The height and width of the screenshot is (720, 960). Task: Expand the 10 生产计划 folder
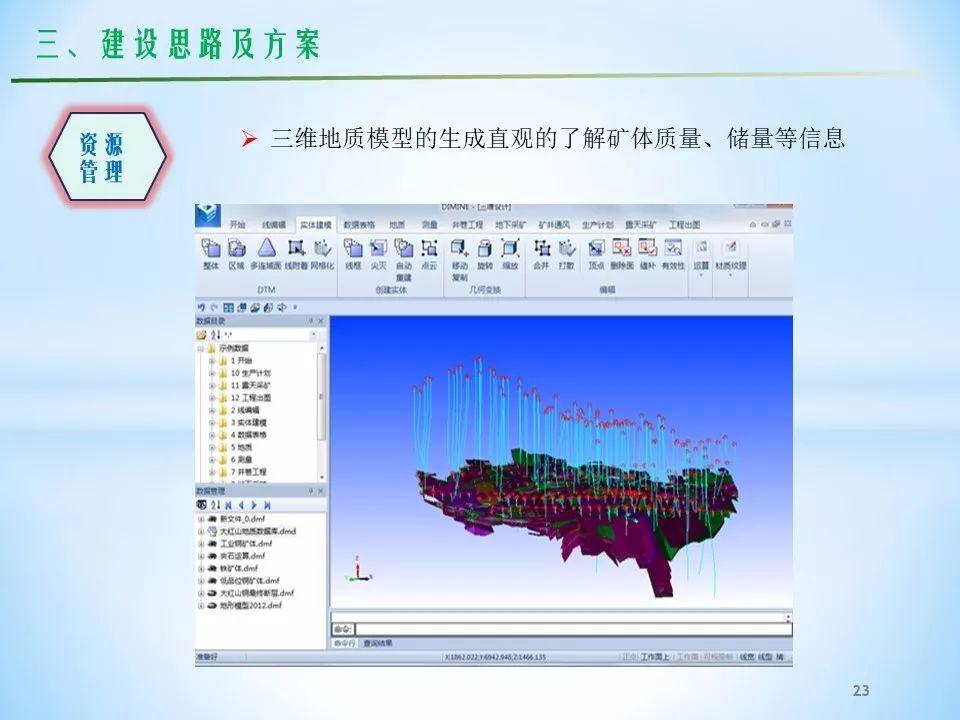tap(212, 372)
